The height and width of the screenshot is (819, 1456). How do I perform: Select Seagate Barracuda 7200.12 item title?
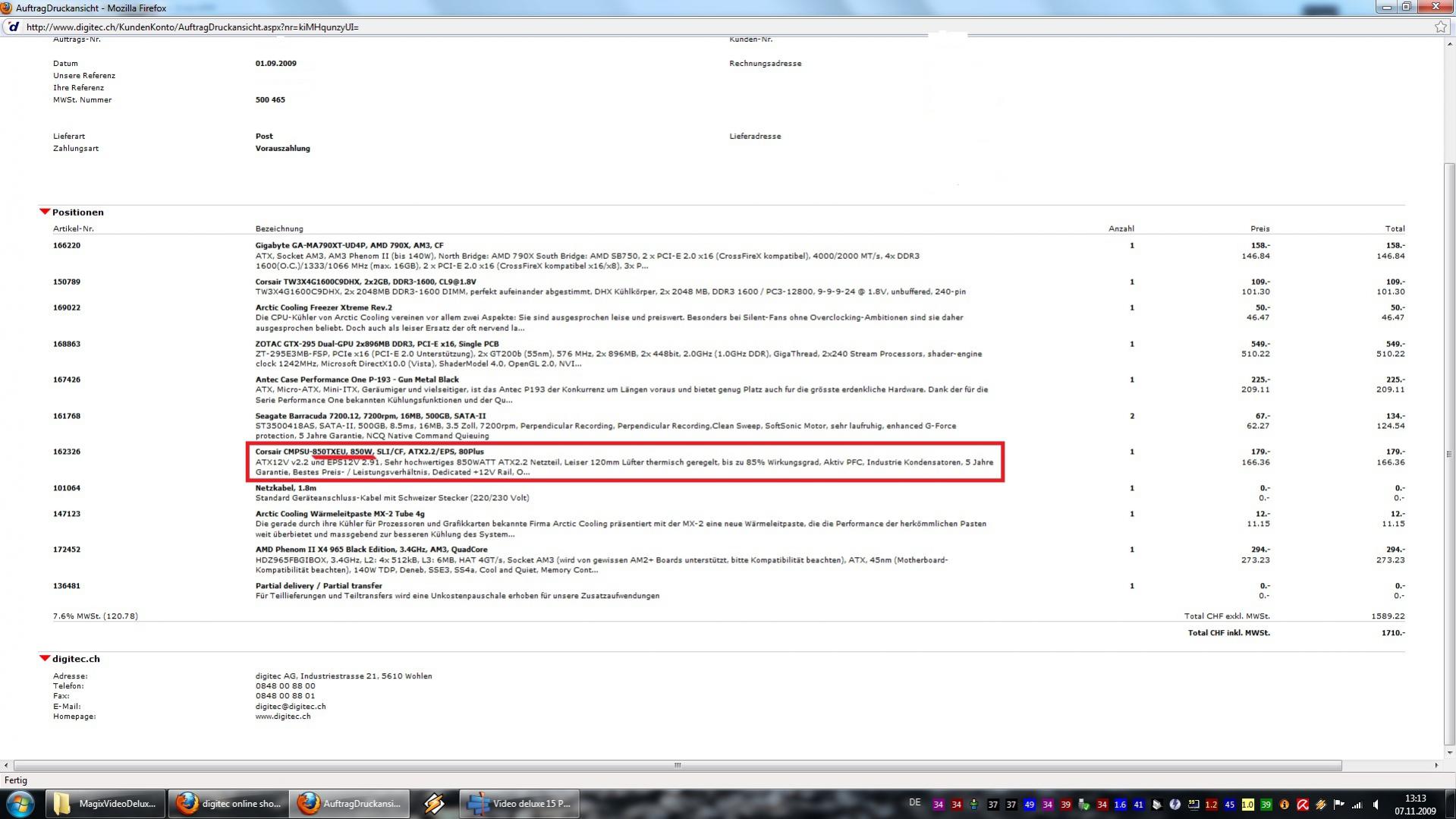pyautogui.click(x=370, y=416)
